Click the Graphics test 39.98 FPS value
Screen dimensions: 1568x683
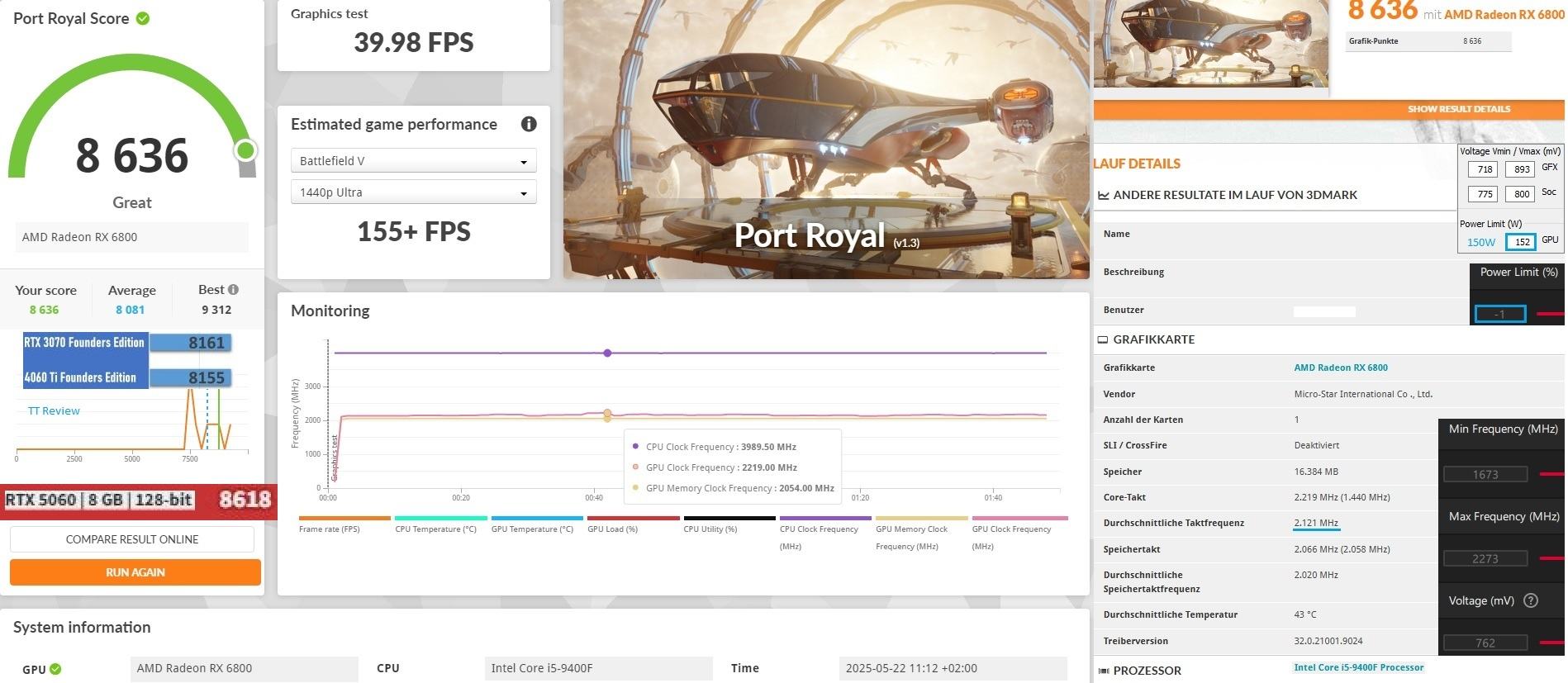(413, 42)
